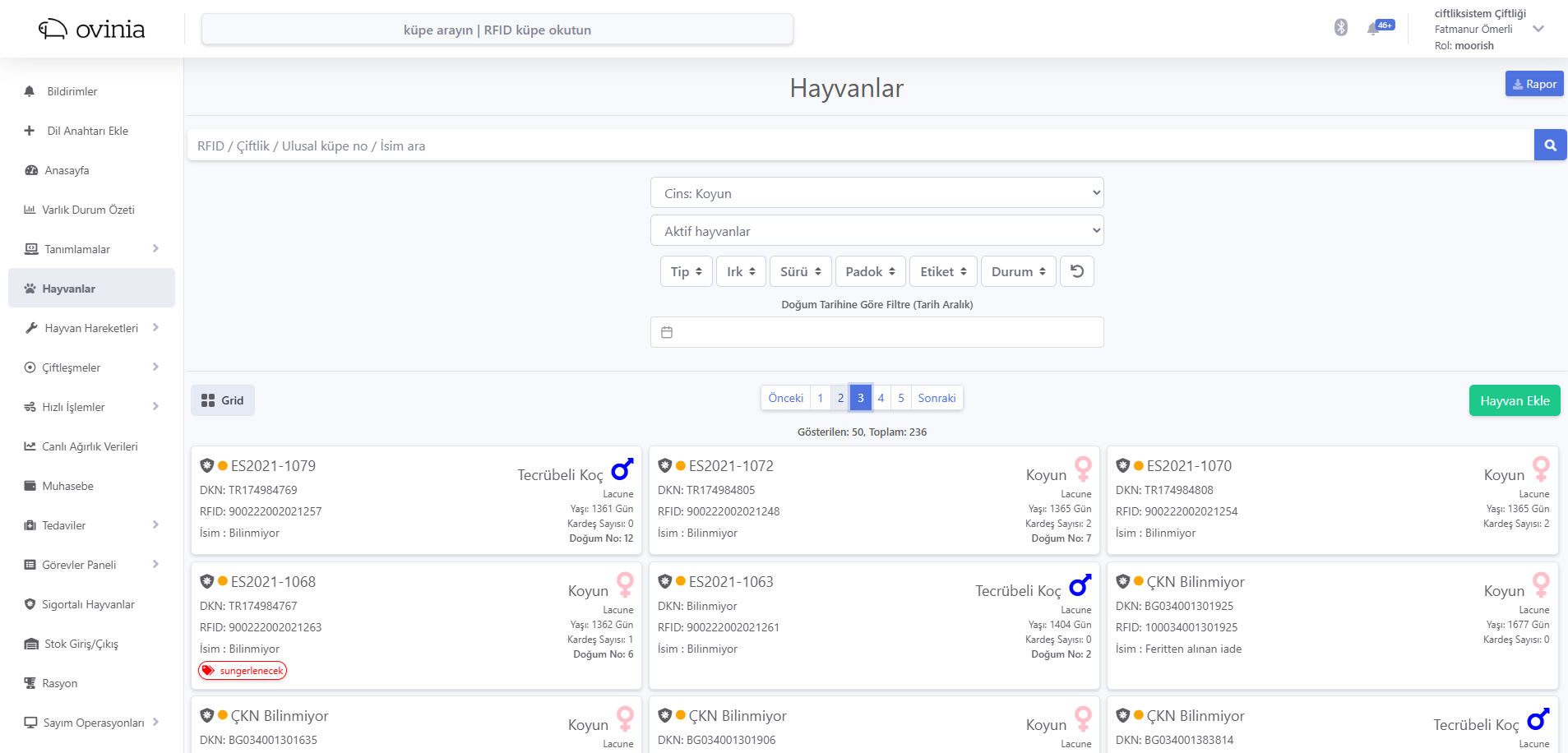Click 'DKN: TR174984769' text
The height and width of the screenshot is (753, 1568).
pyautogui.click(x=248, y=490)
